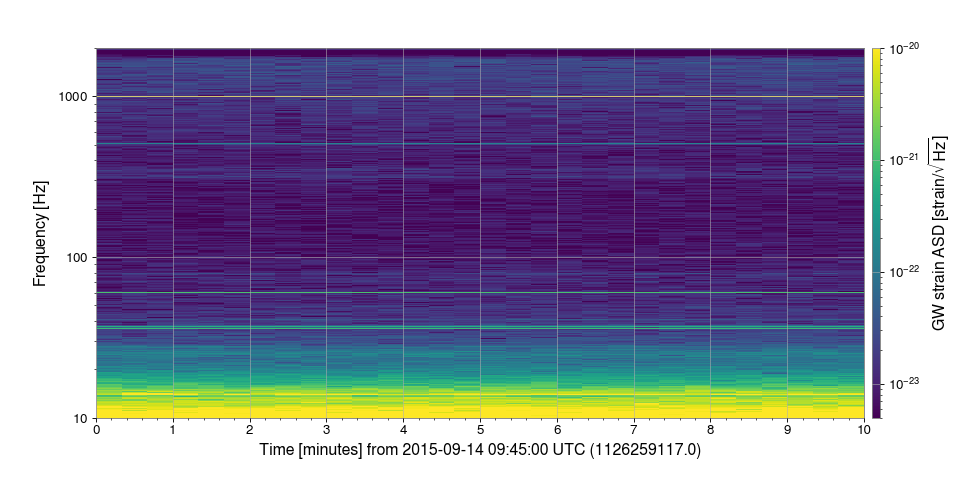
Task: Click the 7 minute tick label
Action: 634,430
